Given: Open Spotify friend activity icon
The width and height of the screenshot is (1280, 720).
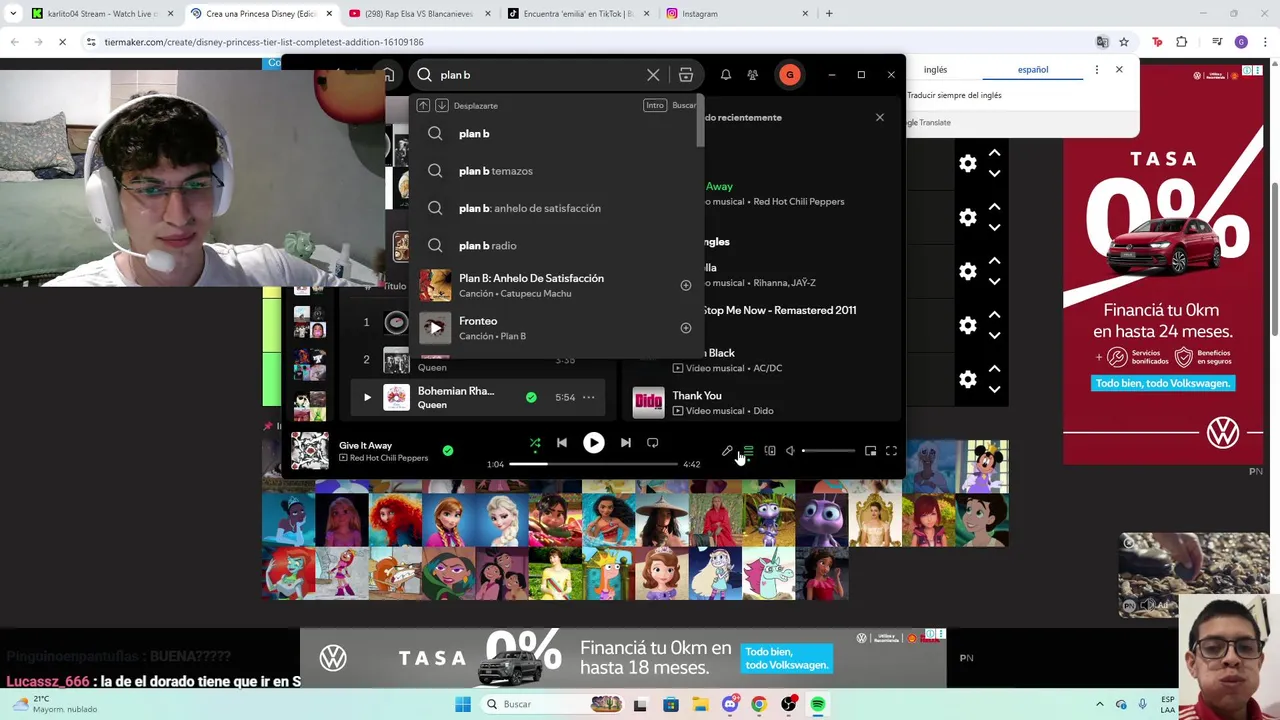Looking at the screenshot, I should pos(752,75).
